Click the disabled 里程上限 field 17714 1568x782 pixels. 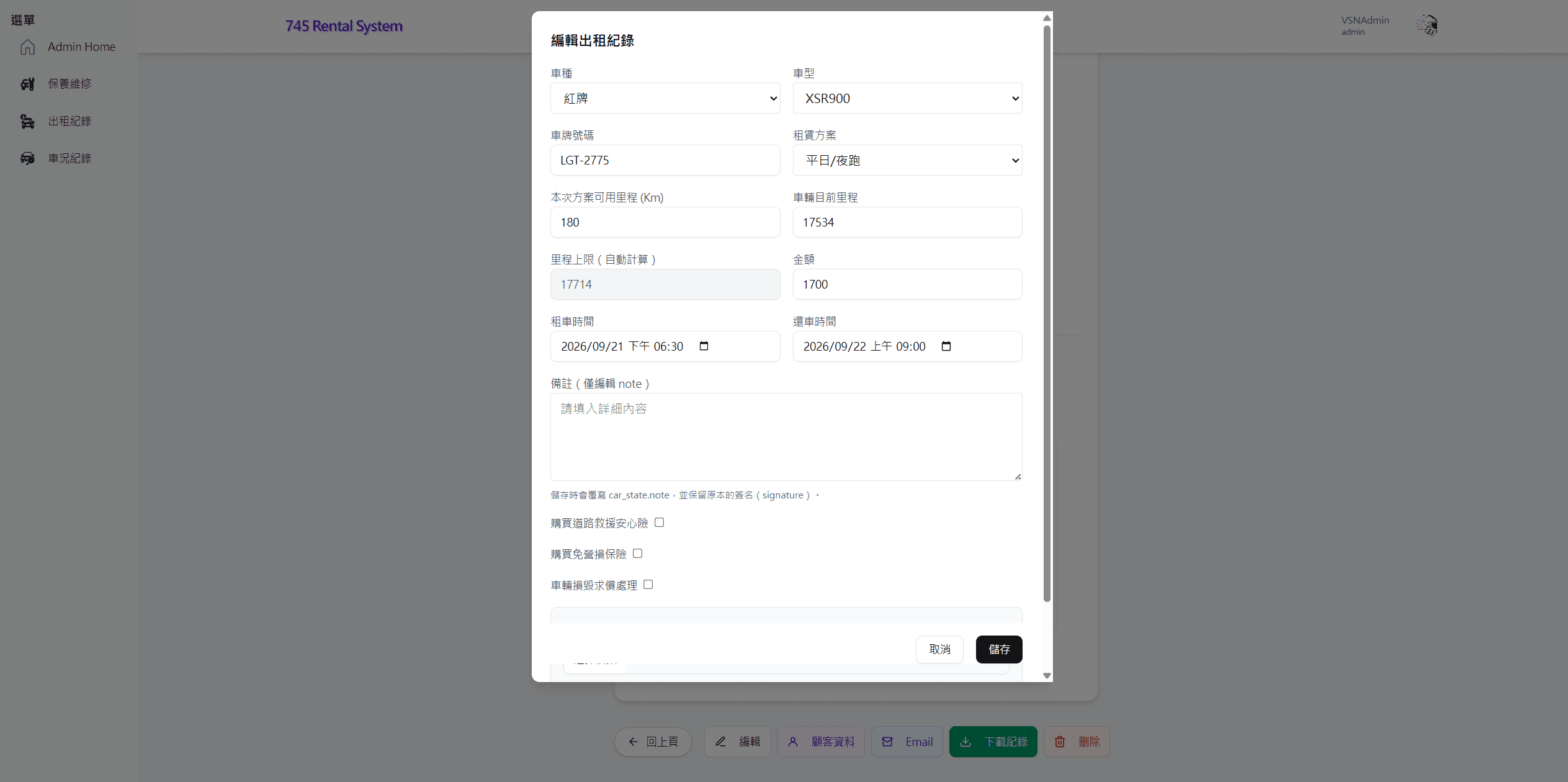(x=665, y=284)
